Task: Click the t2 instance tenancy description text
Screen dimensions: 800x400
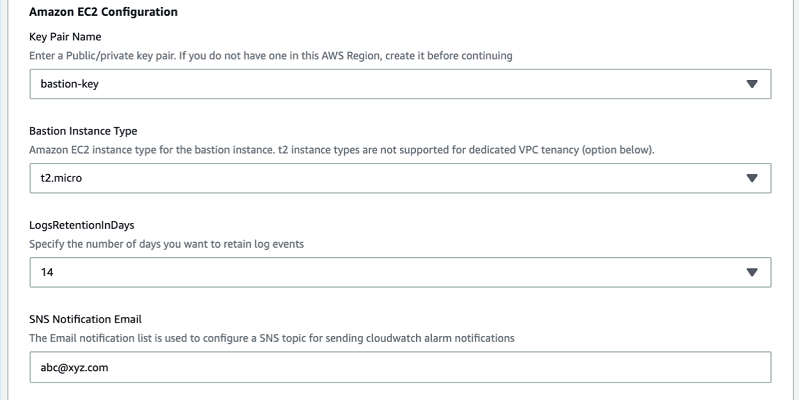Action: pos(342,150)
